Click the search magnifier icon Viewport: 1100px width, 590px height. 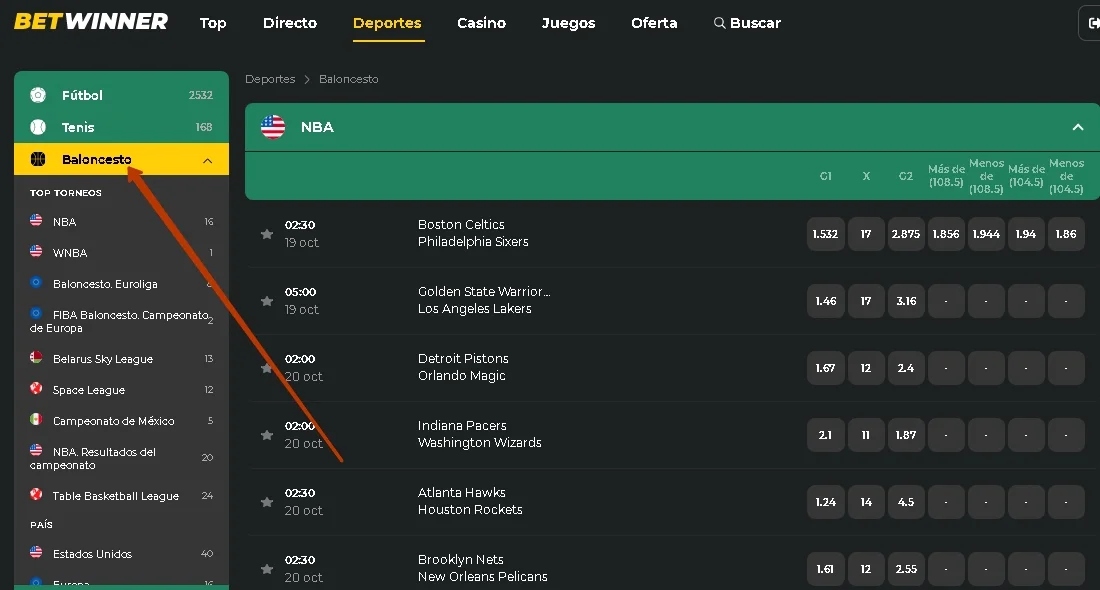tap(719, 23)
